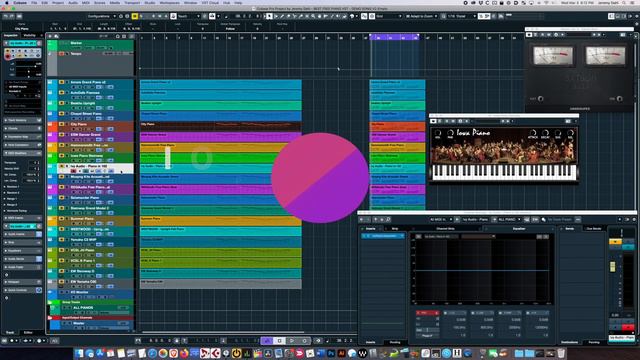Open the Panning tab at bottom right
This screenshot has width=640, height=360.
pos(594,342)
